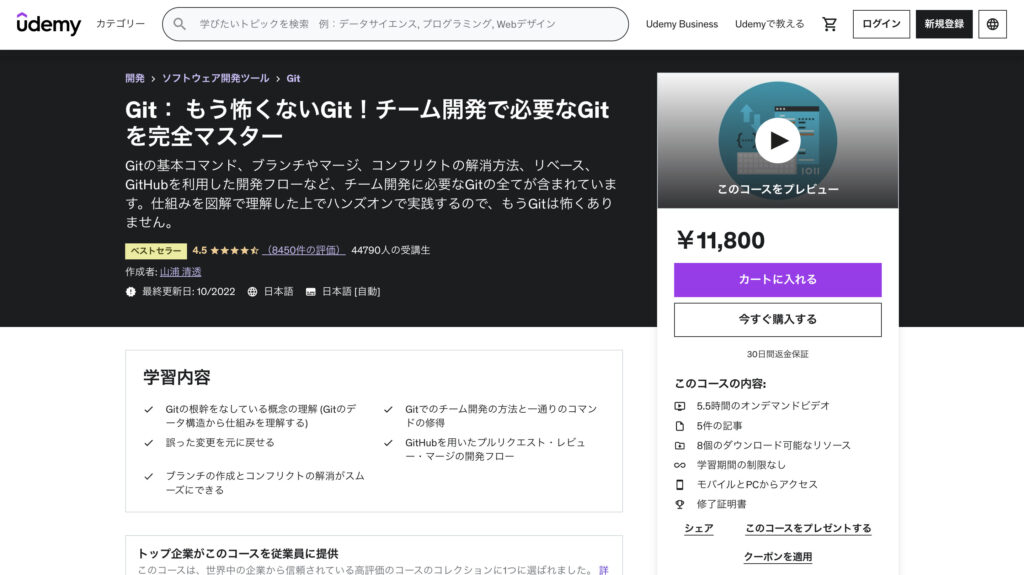
Task: Click モバイルとPCからアクセス text
Action: (x=757, y=485)
